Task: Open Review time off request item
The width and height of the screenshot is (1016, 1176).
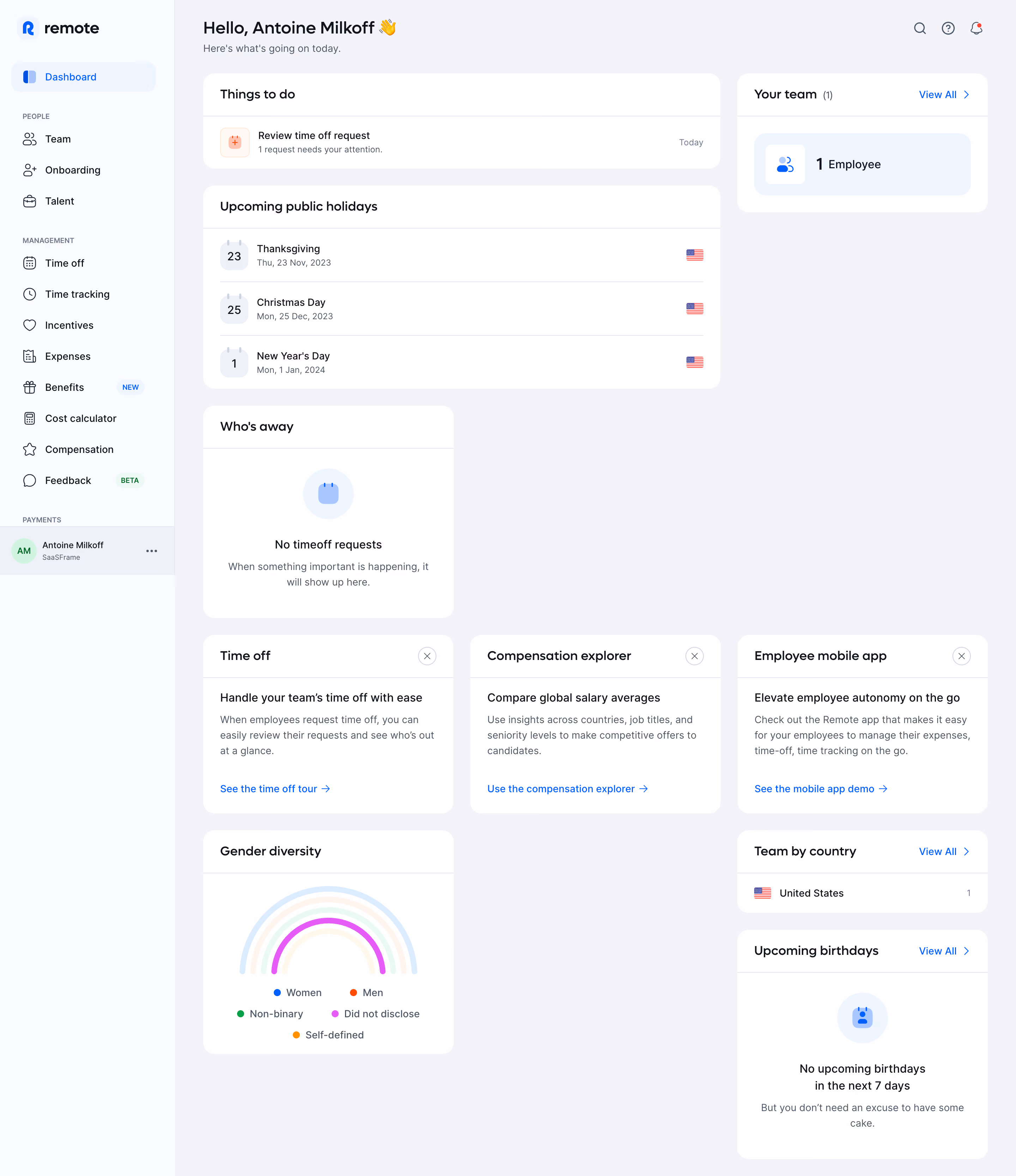Action: coord(461,143)
